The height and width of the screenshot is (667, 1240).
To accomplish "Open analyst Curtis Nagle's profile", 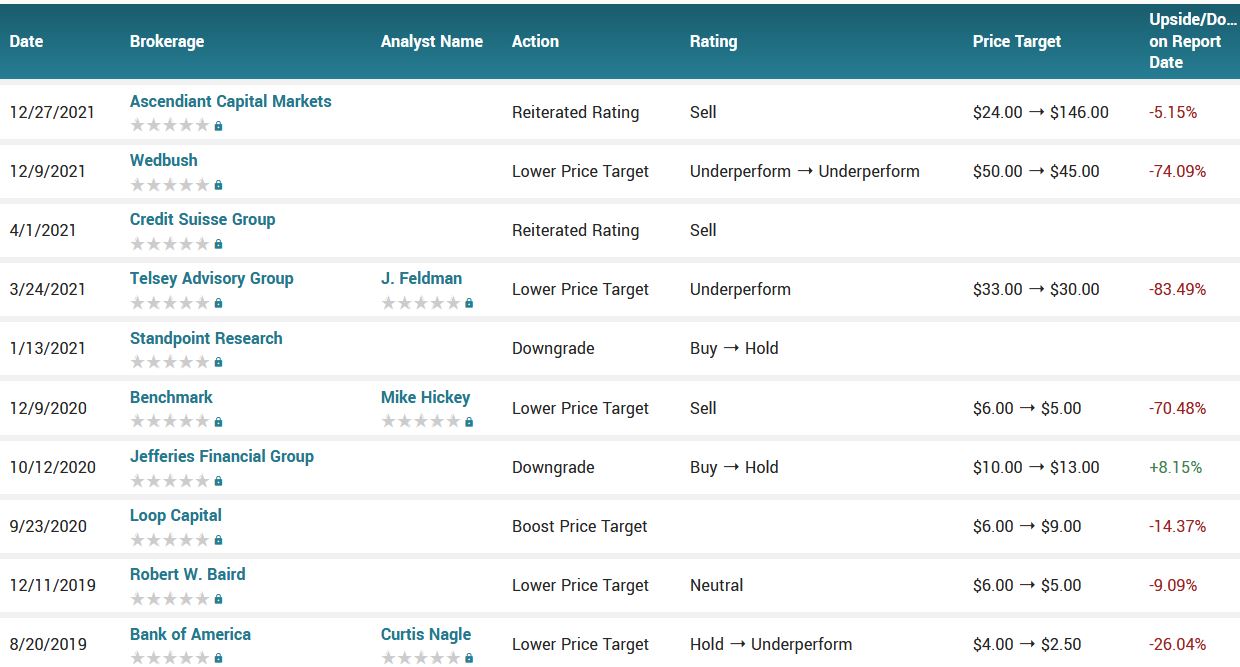I will pos(426,634).
